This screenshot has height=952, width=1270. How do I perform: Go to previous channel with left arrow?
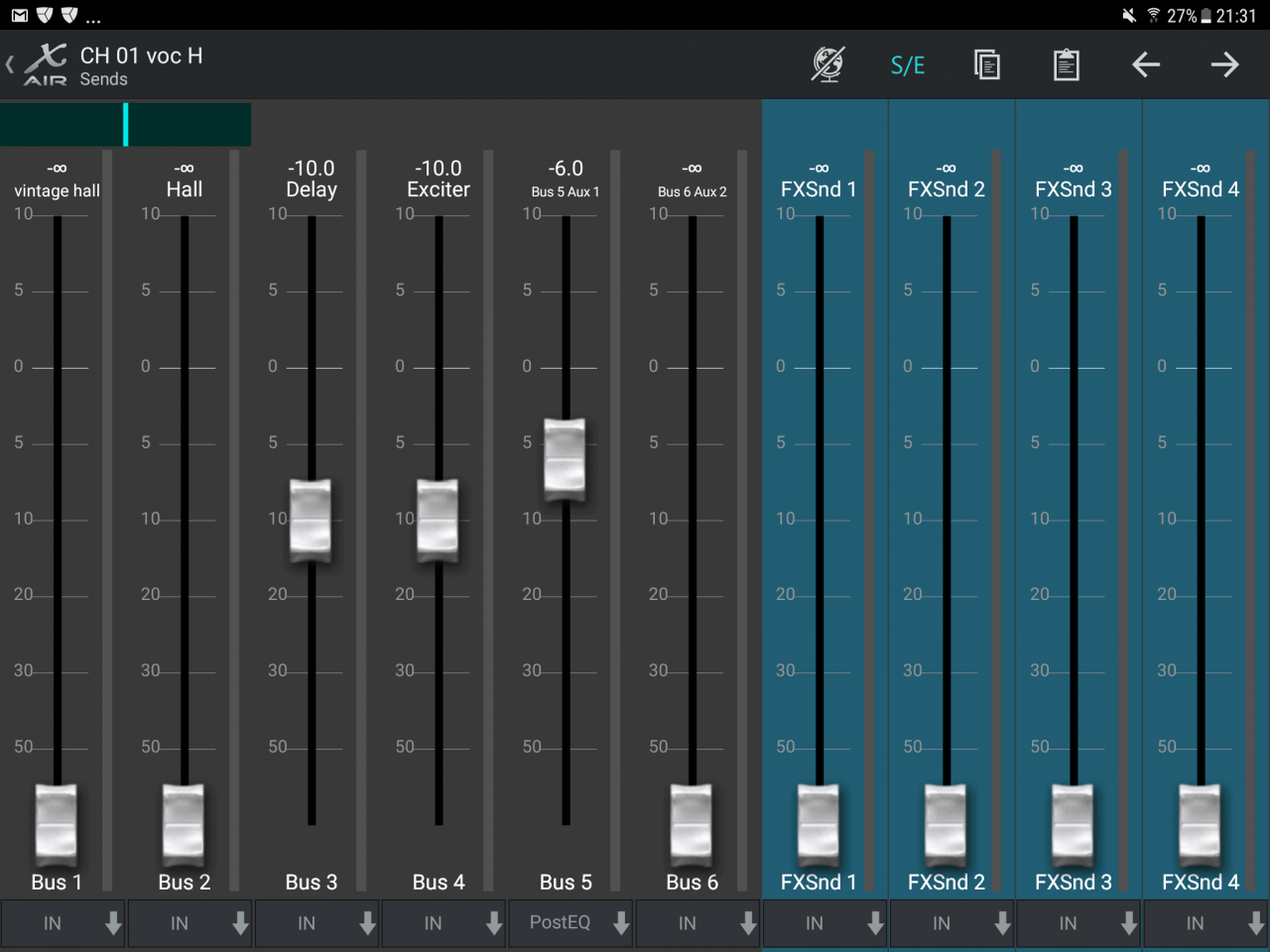point(1145,64)
